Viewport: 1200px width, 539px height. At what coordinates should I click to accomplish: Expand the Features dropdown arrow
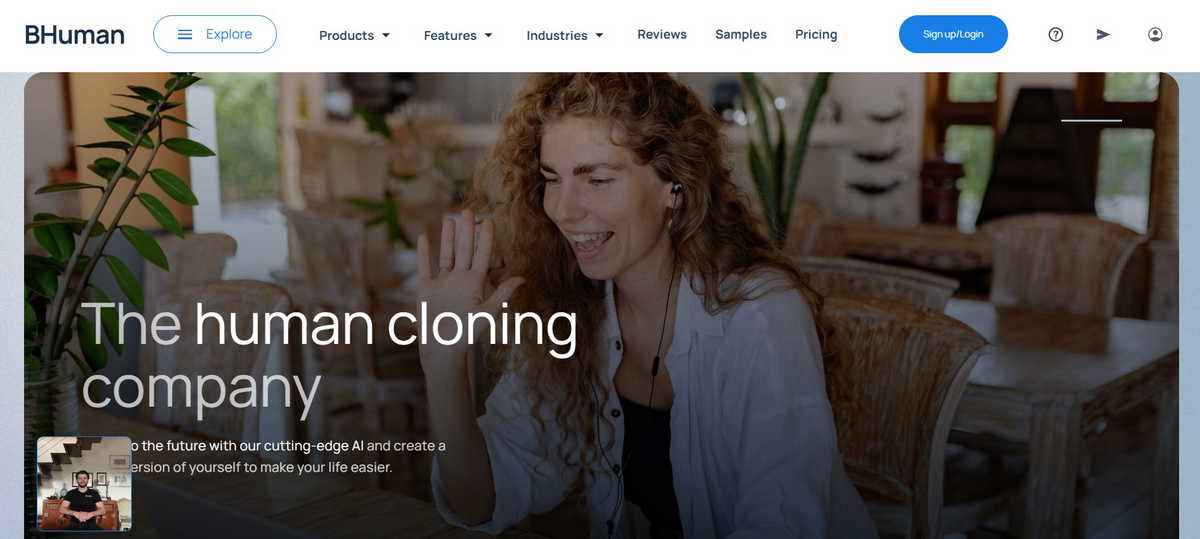[x=489, y=35]
